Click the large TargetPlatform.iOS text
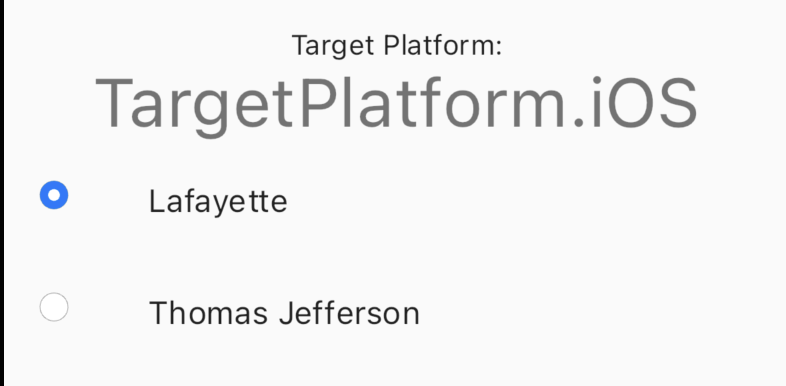786x386 pixels. [396, 105]
